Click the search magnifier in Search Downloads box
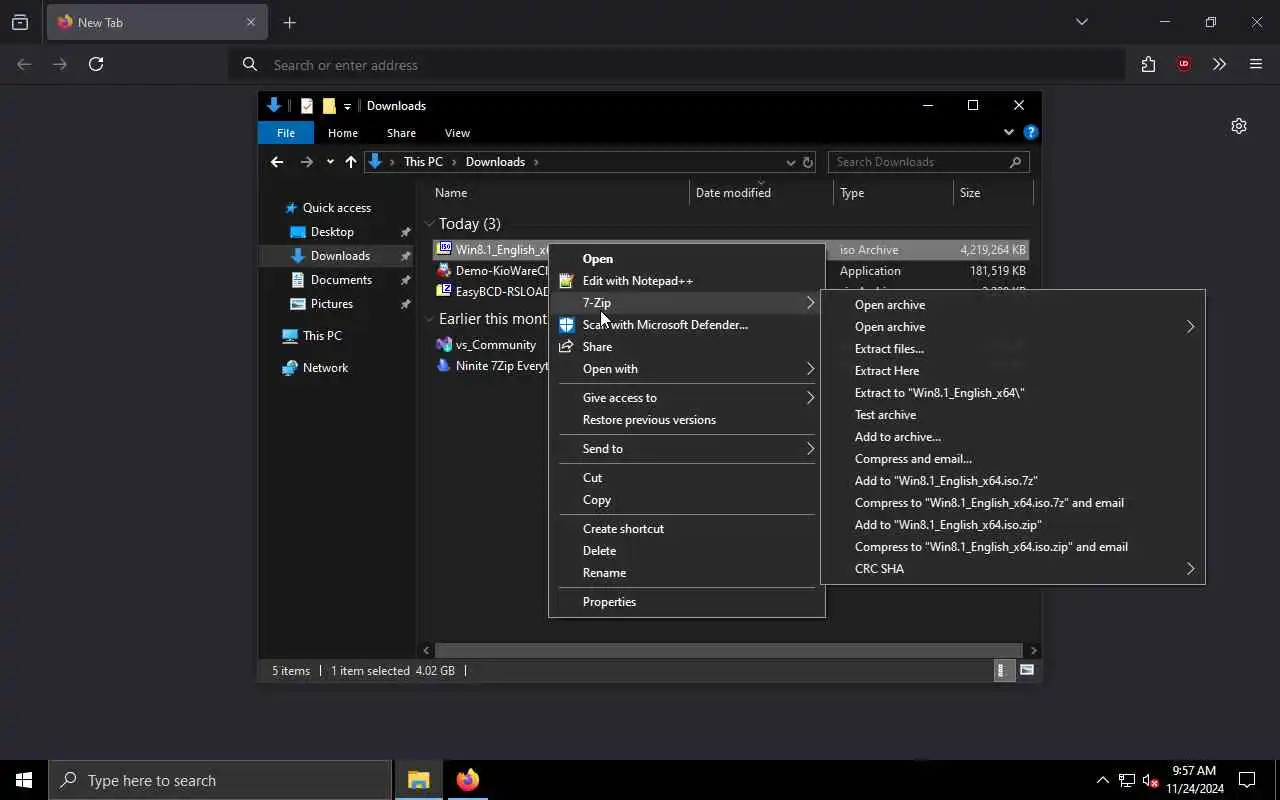The image size is (1280, 800). [x=1015, y=162]
